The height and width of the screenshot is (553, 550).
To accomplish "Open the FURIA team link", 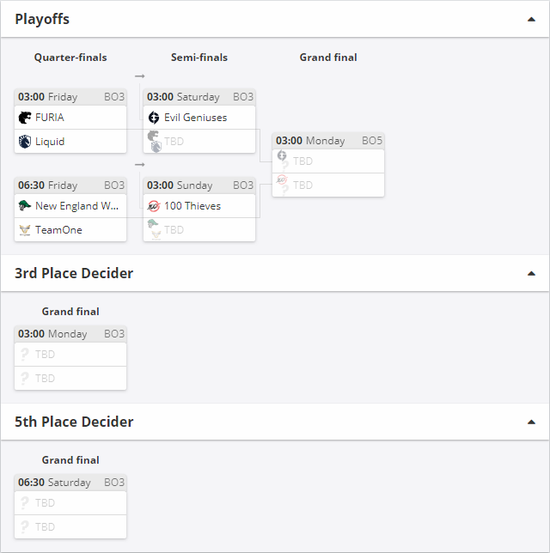I will [50, 117].
